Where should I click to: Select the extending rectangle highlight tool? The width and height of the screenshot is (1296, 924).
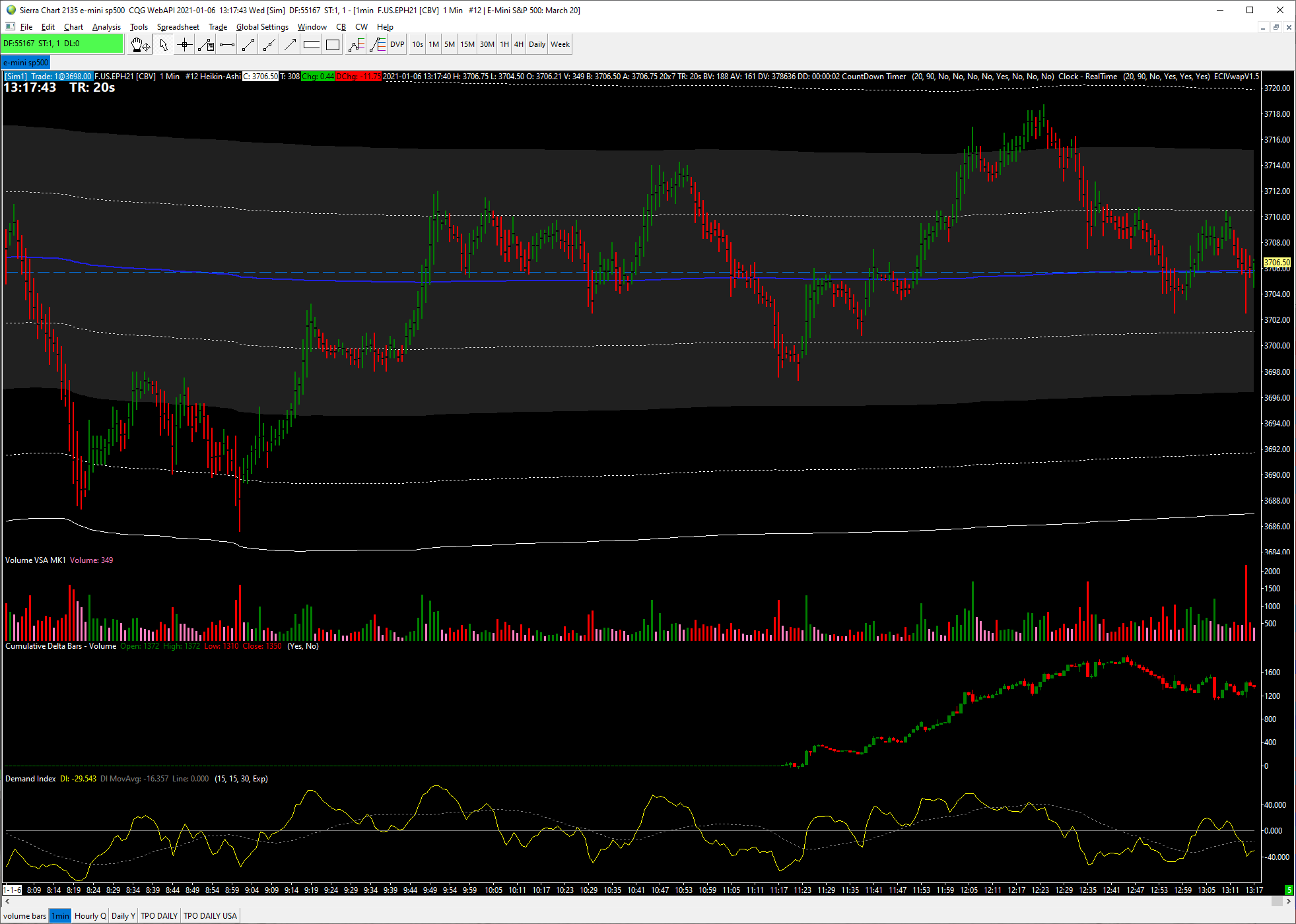click(x=312, y=45)
